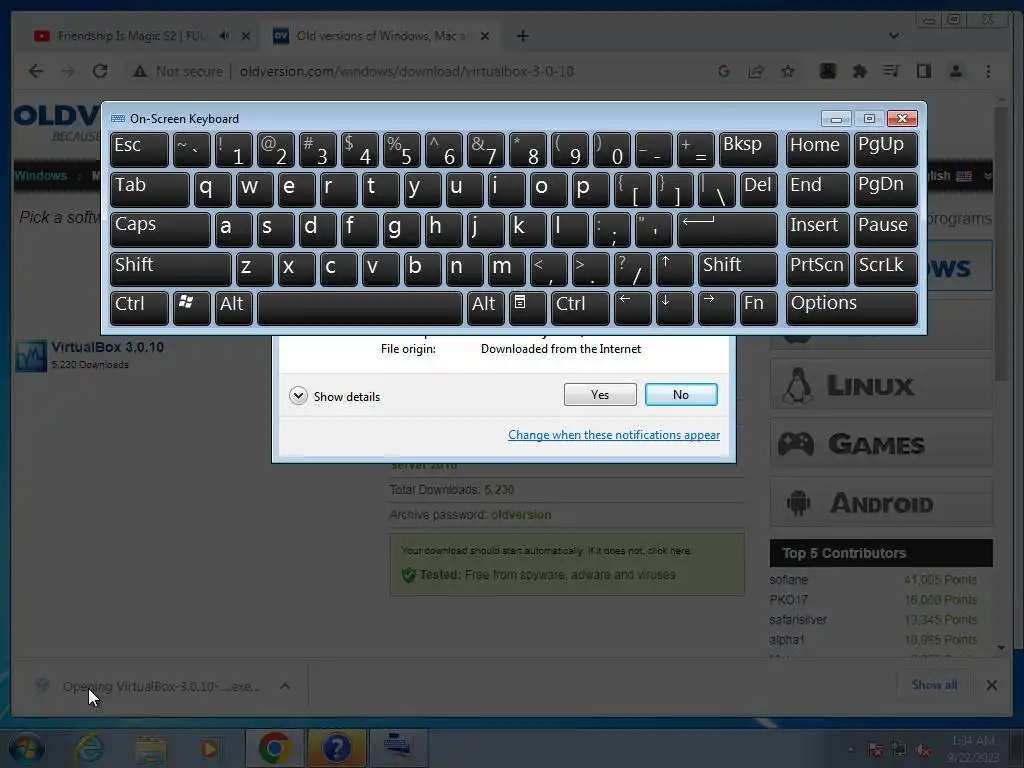Click the End key on the keyboard

click(x=818, y=189)
